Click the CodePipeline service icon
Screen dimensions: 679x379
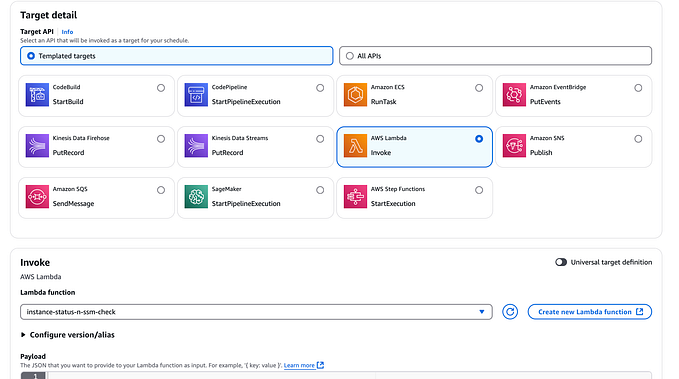[x=196, y=95]
